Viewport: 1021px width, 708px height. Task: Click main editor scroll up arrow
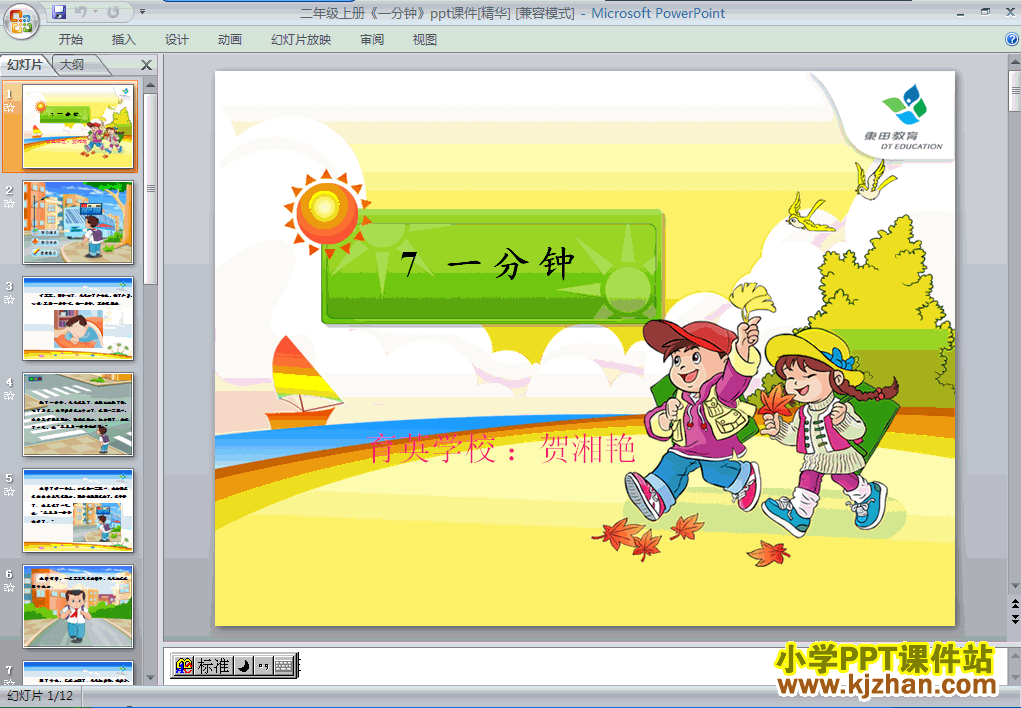(1014, 63)
